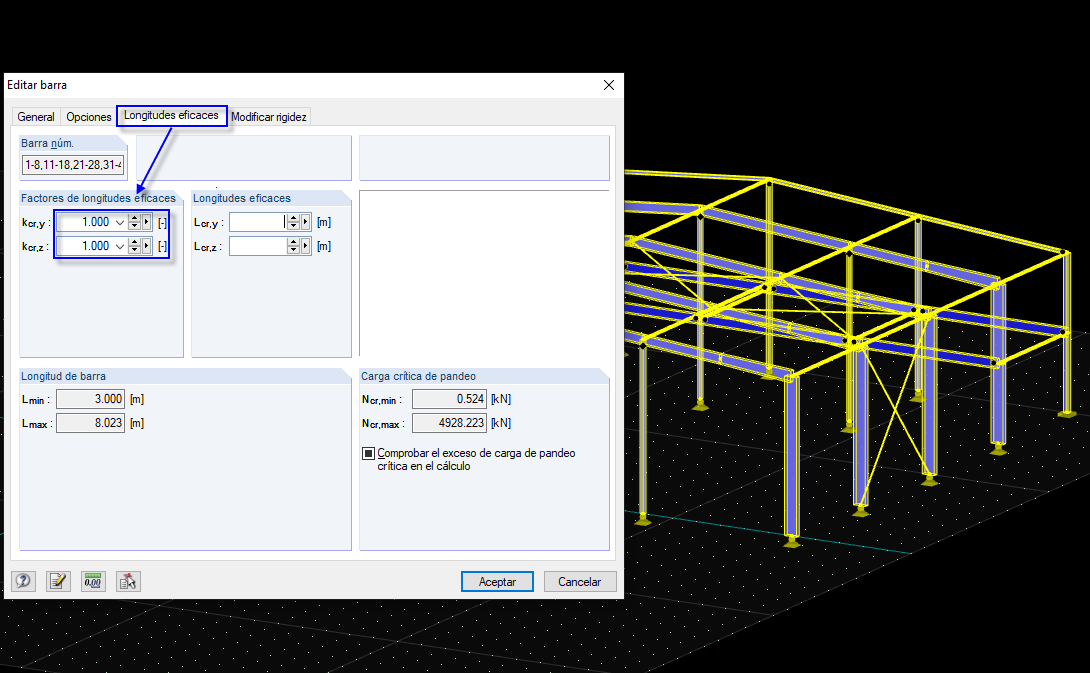
Task: Open units and decimal places icon
Action: (93, 581)
